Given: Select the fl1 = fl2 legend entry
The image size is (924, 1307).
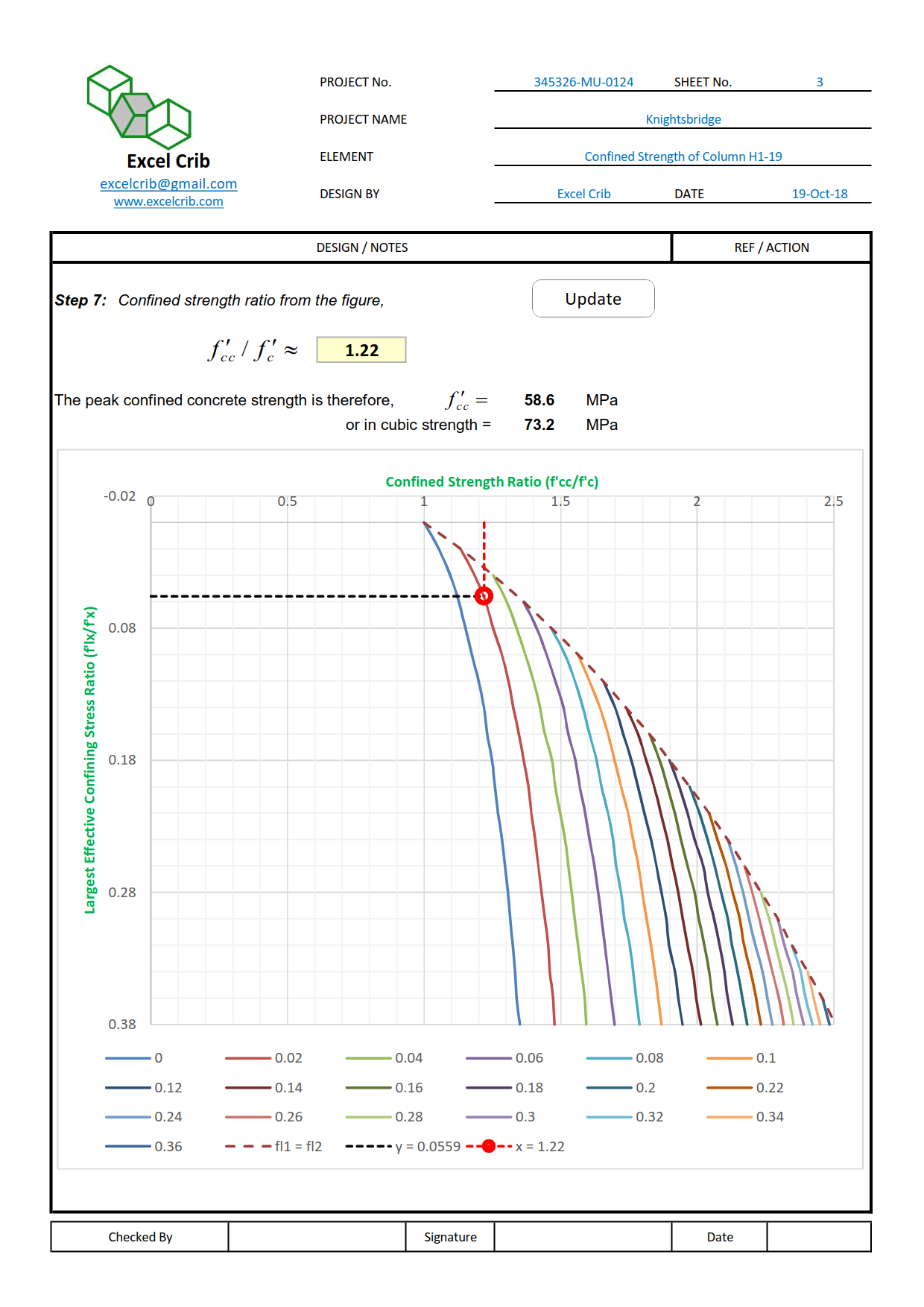Looking at the screenshot, I should (274, 1147).
